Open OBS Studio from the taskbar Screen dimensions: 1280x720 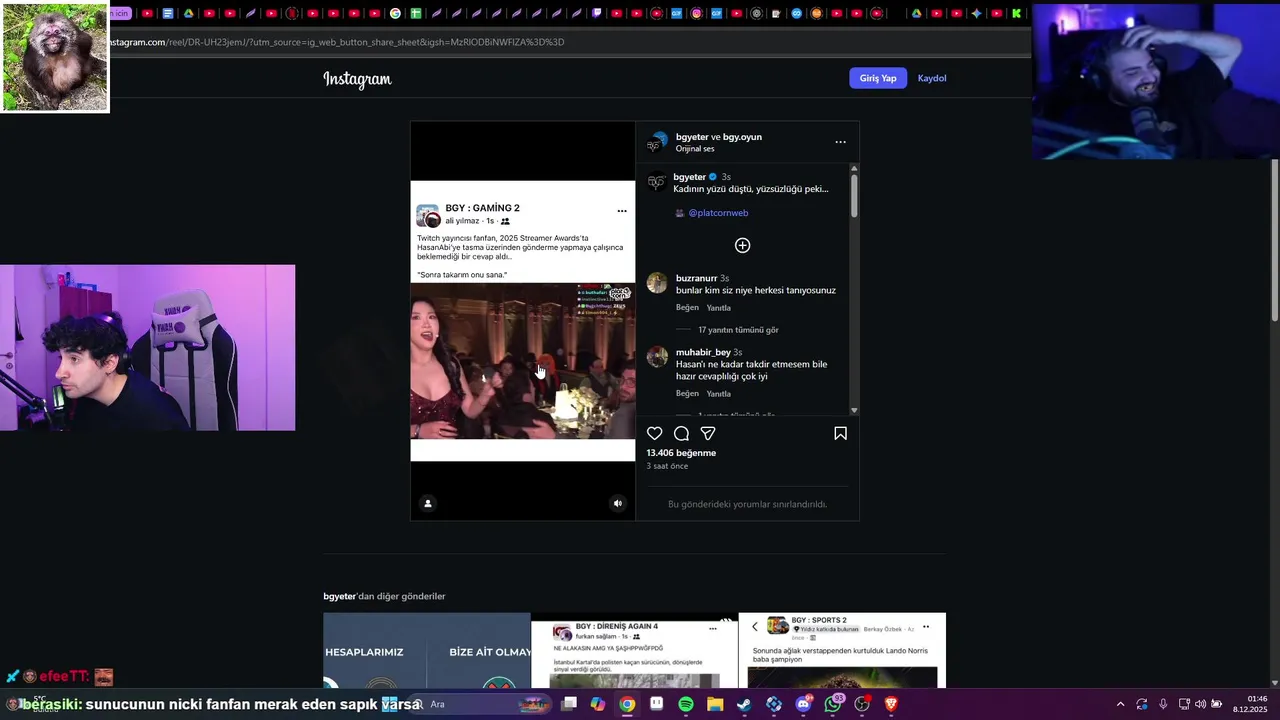click(862, 704)
